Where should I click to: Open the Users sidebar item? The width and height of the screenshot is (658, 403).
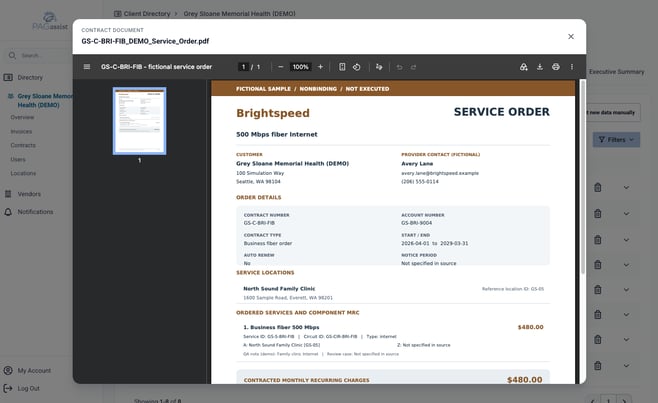pyautogui.click(x=18, y=160)
